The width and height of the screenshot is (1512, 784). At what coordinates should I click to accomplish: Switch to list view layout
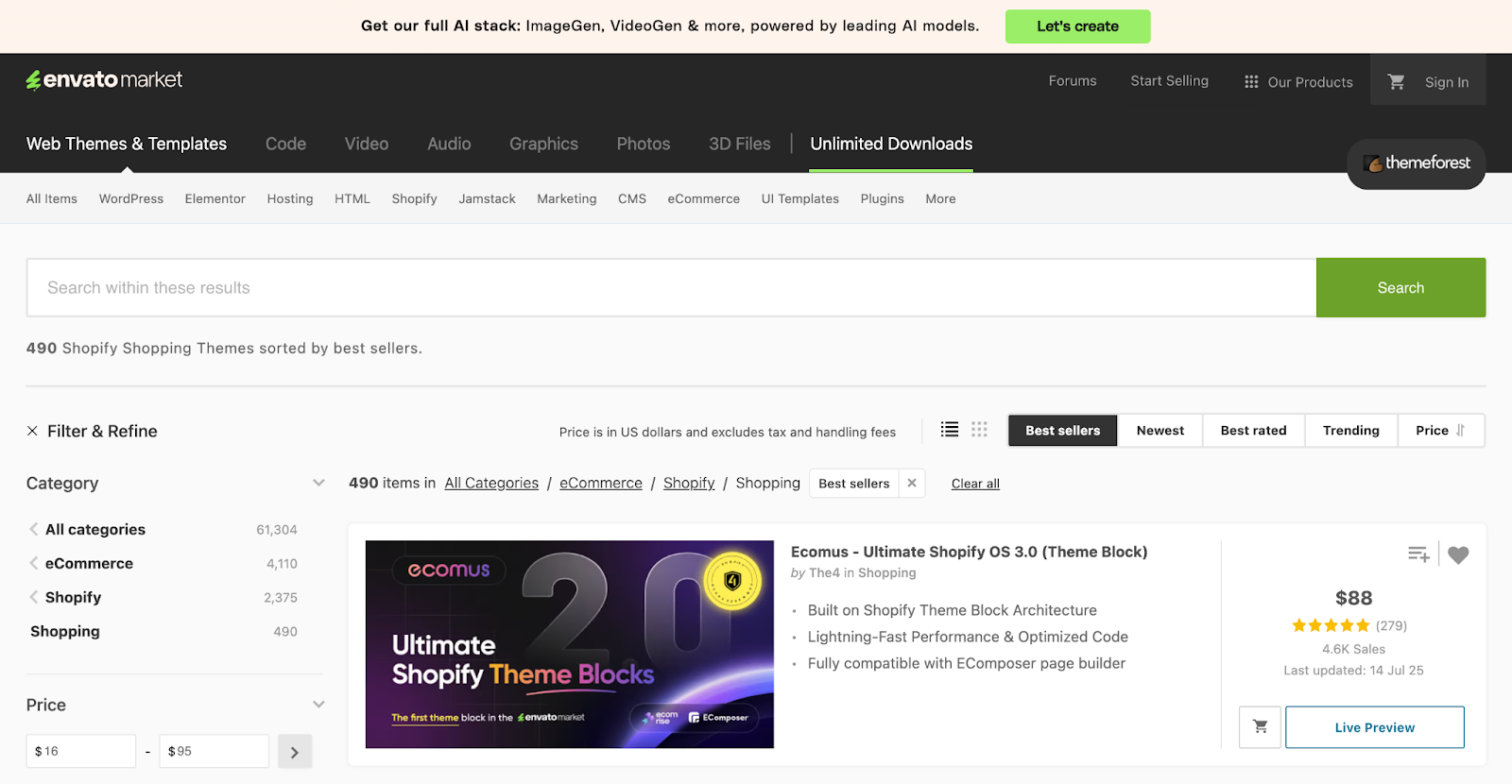(950, 430)
